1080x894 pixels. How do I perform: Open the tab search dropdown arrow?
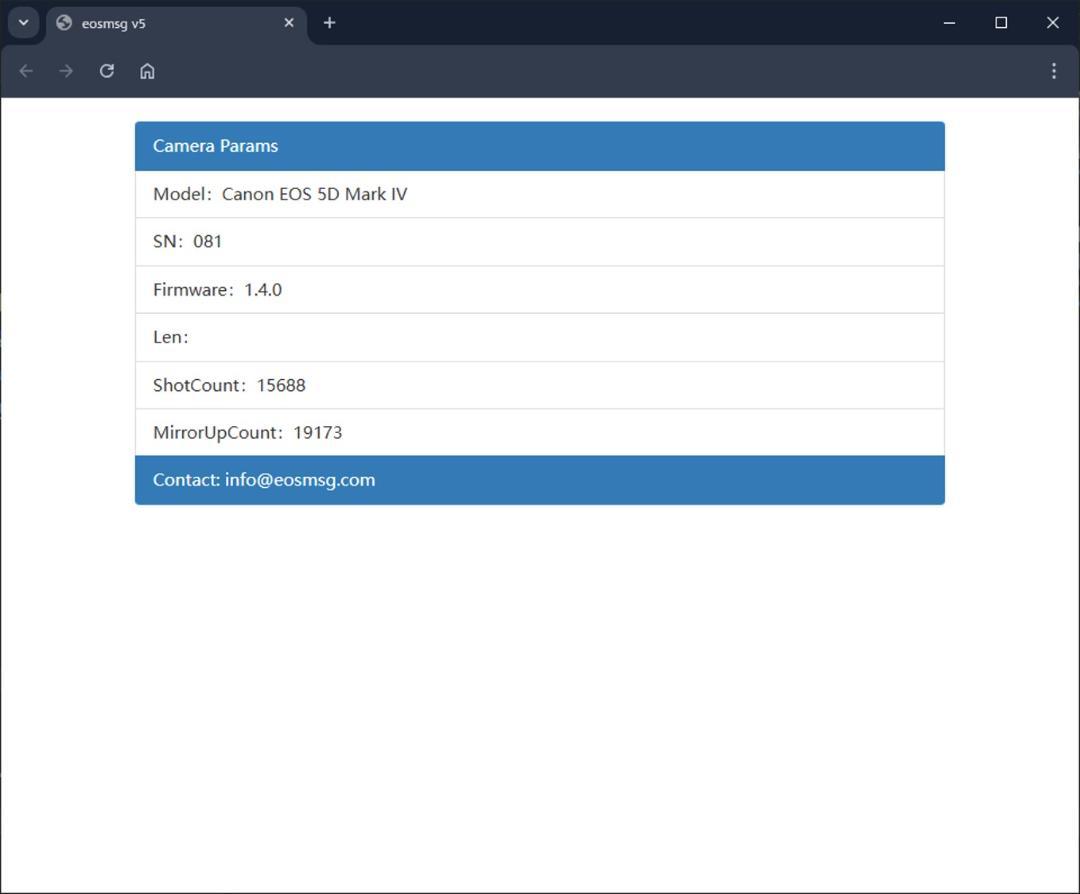click(23, 23)
